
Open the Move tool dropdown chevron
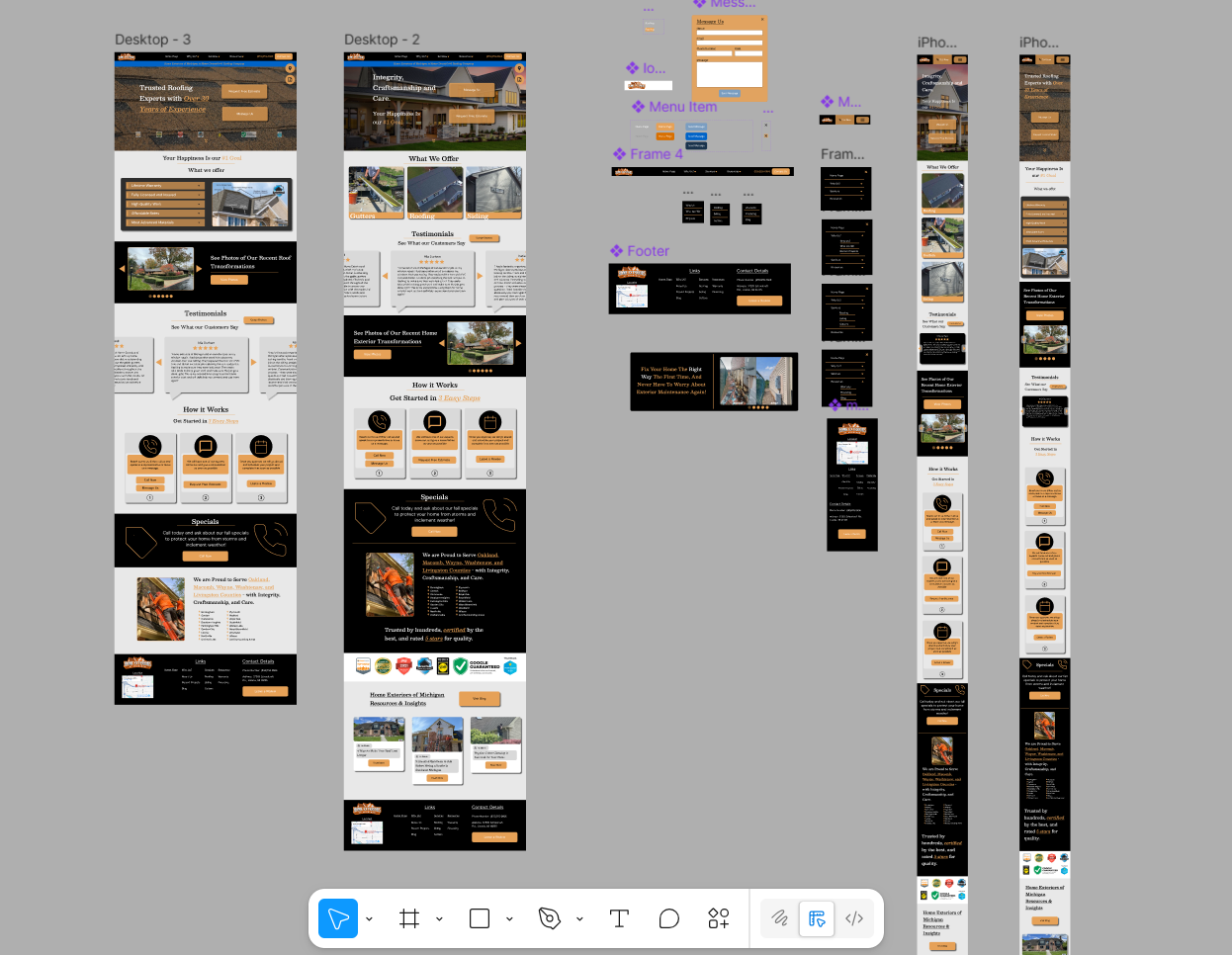click(370, 918)
